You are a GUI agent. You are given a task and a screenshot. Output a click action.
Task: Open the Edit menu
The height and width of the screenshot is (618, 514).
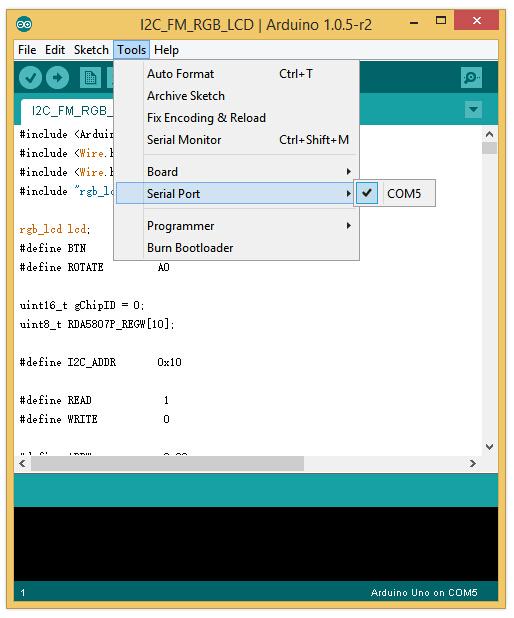click(55, 50)
